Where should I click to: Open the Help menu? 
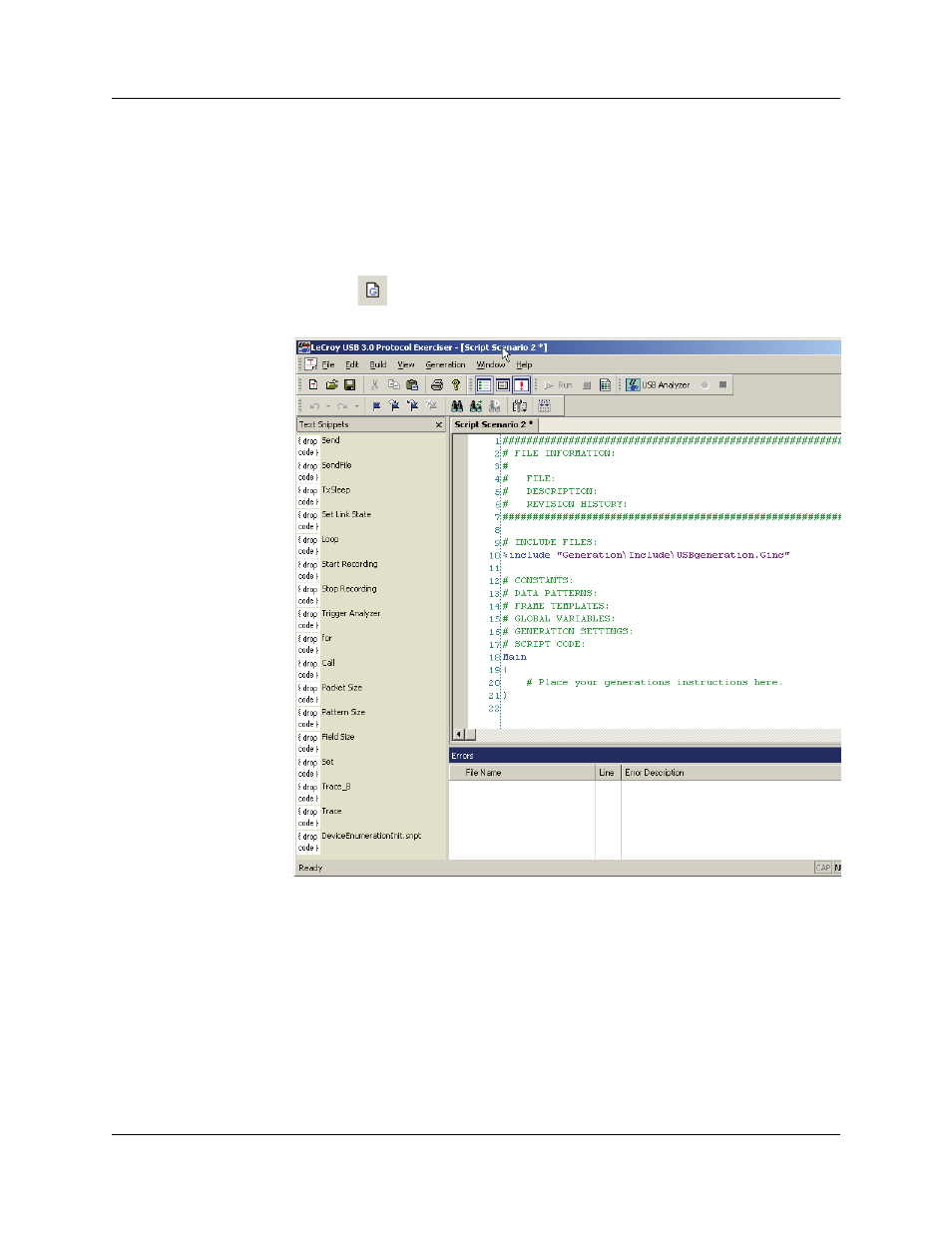(x=524, y=365)
